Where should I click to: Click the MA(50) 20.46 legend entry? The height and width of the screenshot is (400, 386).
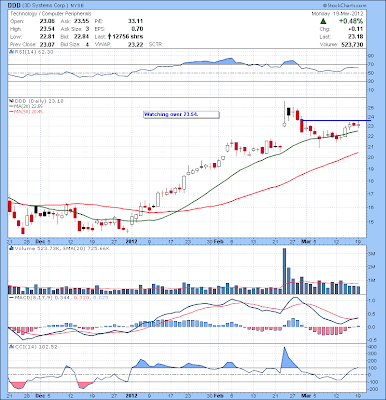tap(26, 111)
